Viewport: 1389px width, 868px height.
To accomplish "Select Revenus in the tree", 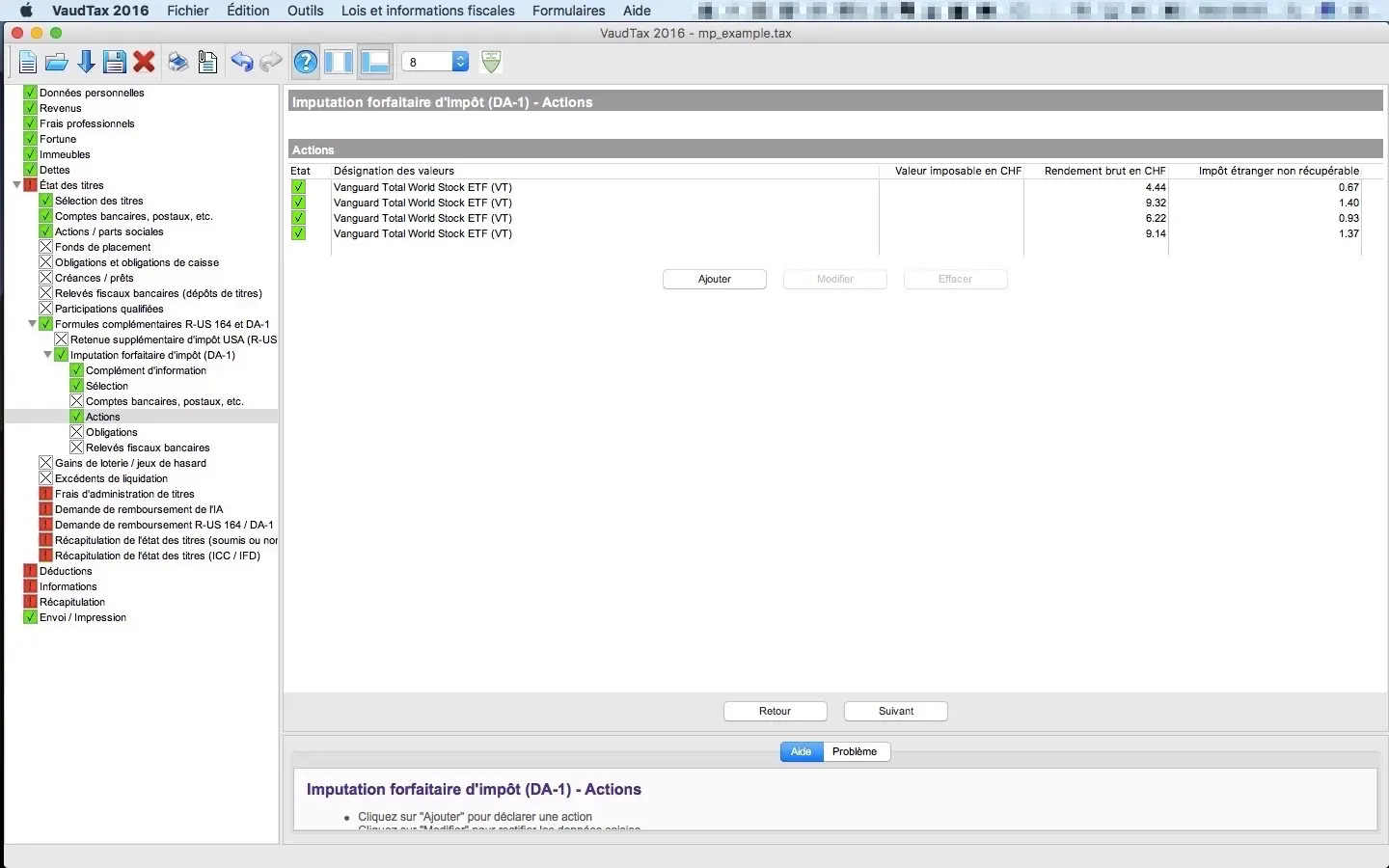I will pos(61,108).
